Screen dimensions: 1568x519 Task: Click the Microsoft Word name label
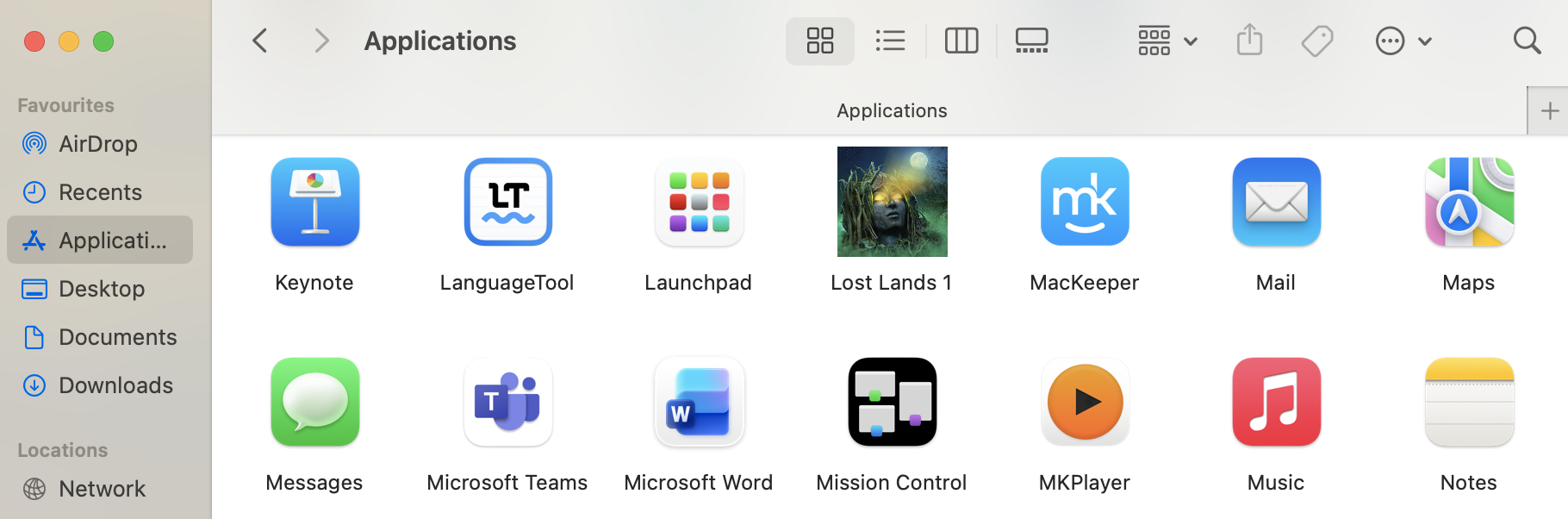[699, 483]
